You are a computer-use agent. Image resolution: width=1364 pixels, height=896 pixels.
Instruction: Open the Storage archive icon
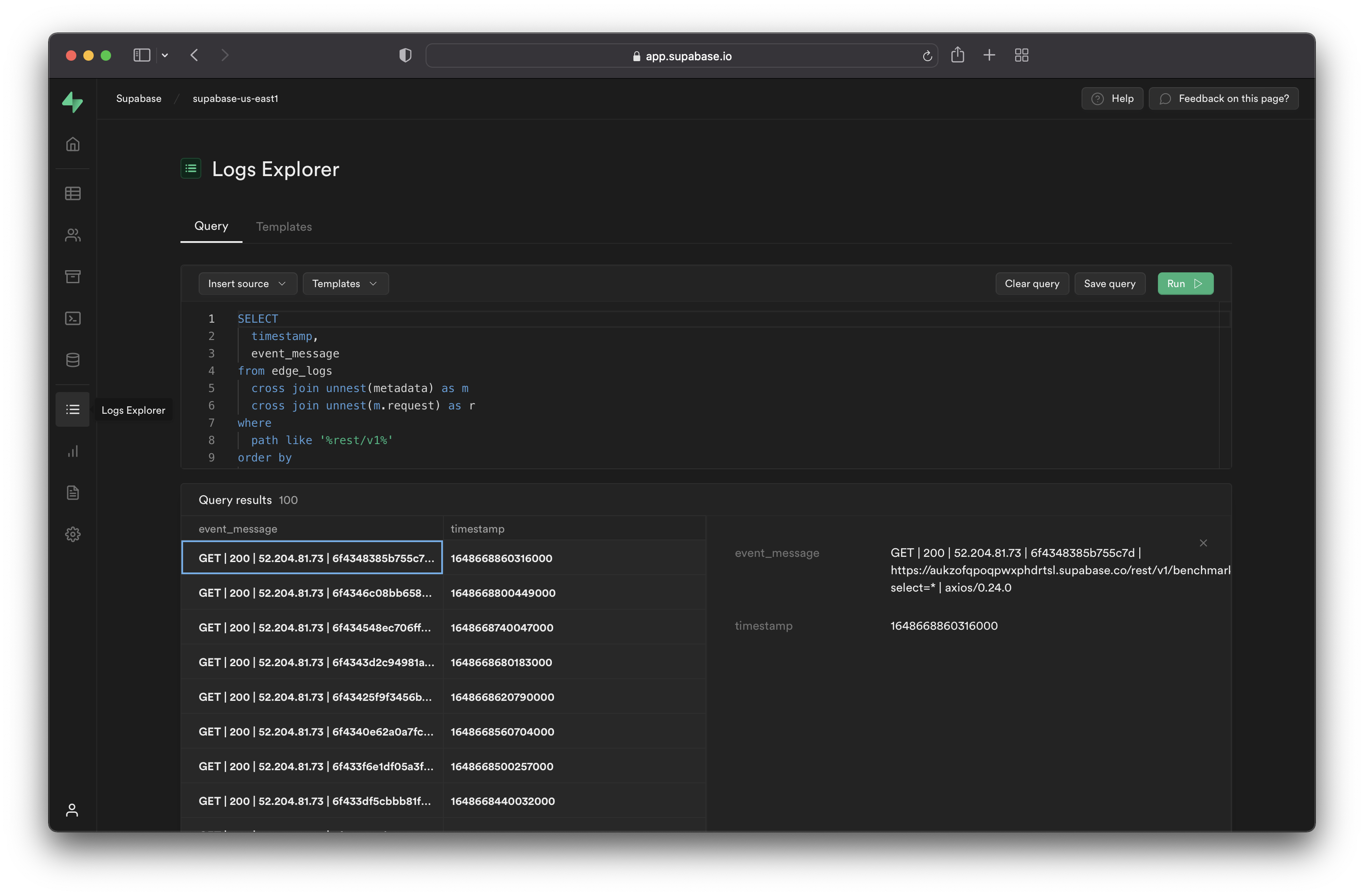(72, 277)
